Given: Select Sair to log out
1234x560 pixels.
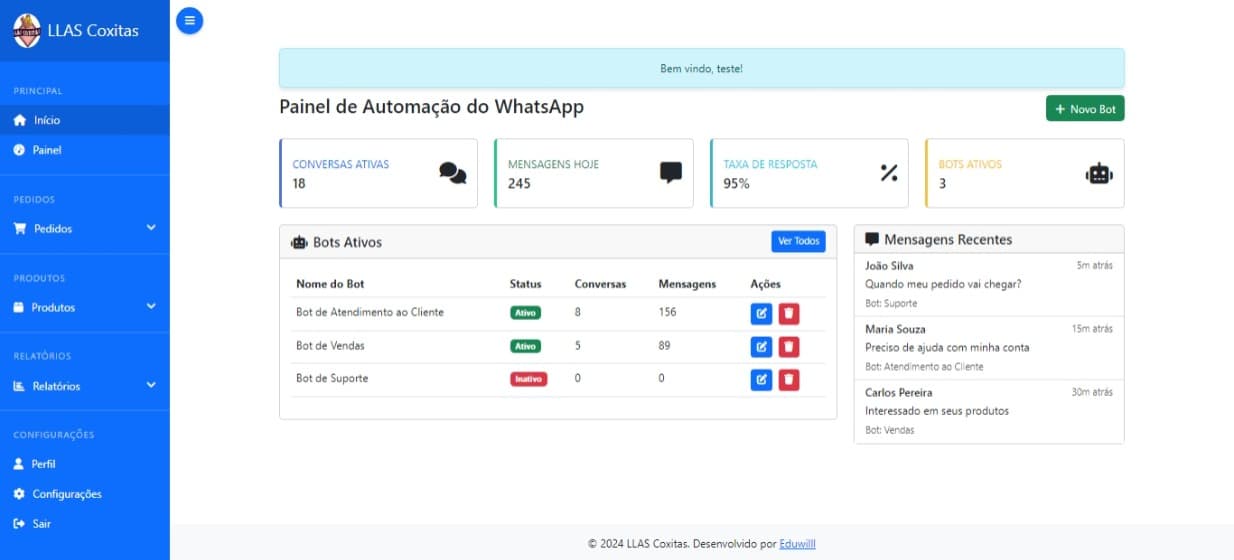Looking at the screenshot, I should pyautogui.click(x=85, y=524).
